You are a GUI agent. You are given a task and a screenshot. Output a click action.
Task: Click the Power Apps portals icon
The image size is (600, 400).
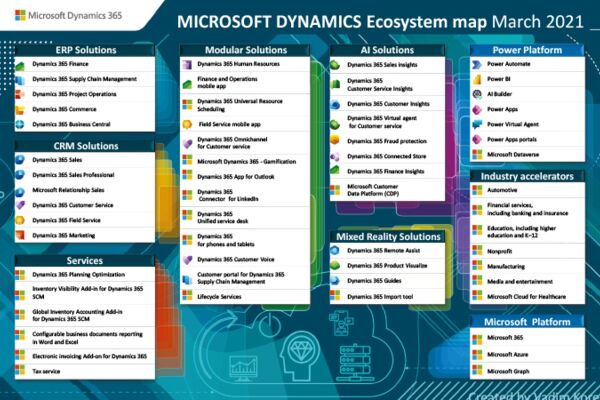click(x=477, y=139)
